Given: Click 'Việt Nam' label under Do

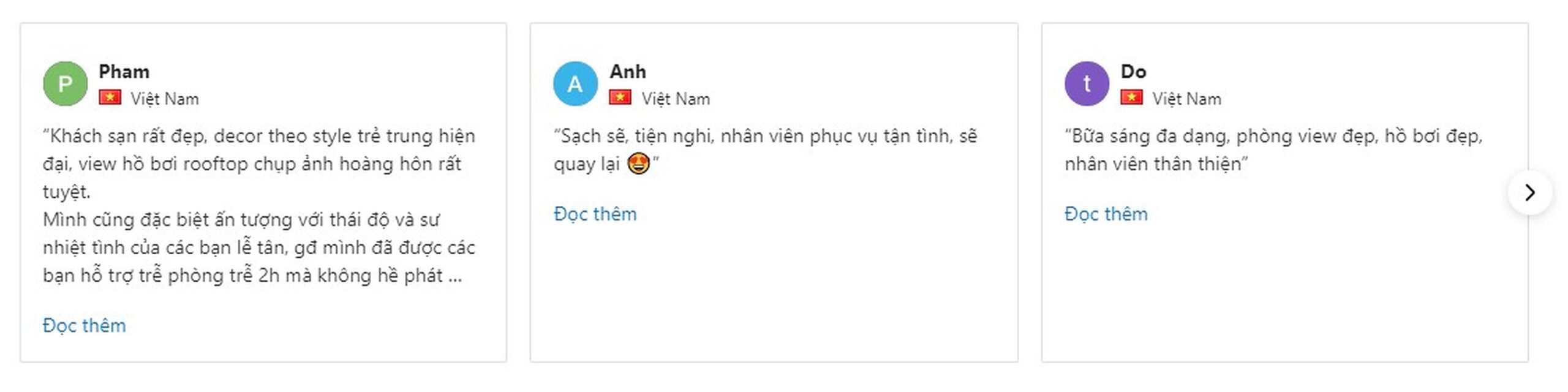Looking at the screenshot, I should [1186, 99].
